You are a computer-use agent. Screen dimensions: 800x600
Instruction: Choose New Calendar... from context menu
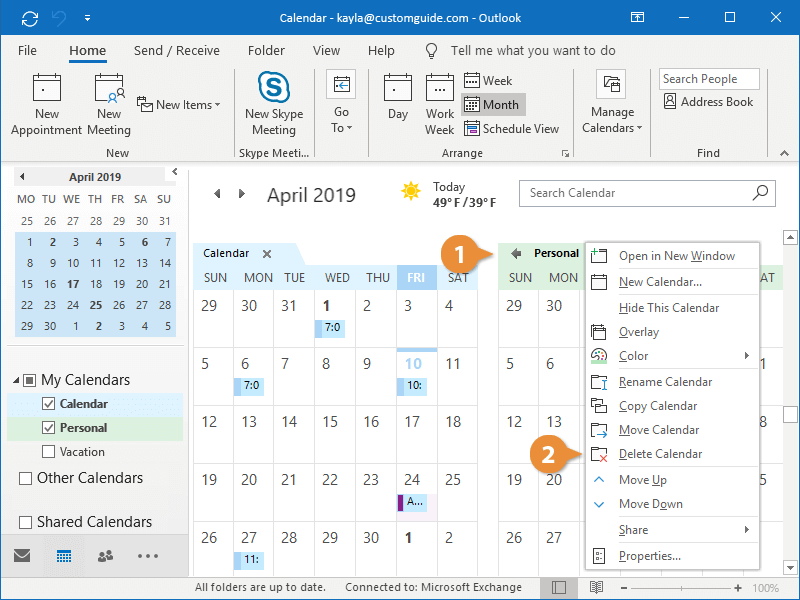pos(672,282)
